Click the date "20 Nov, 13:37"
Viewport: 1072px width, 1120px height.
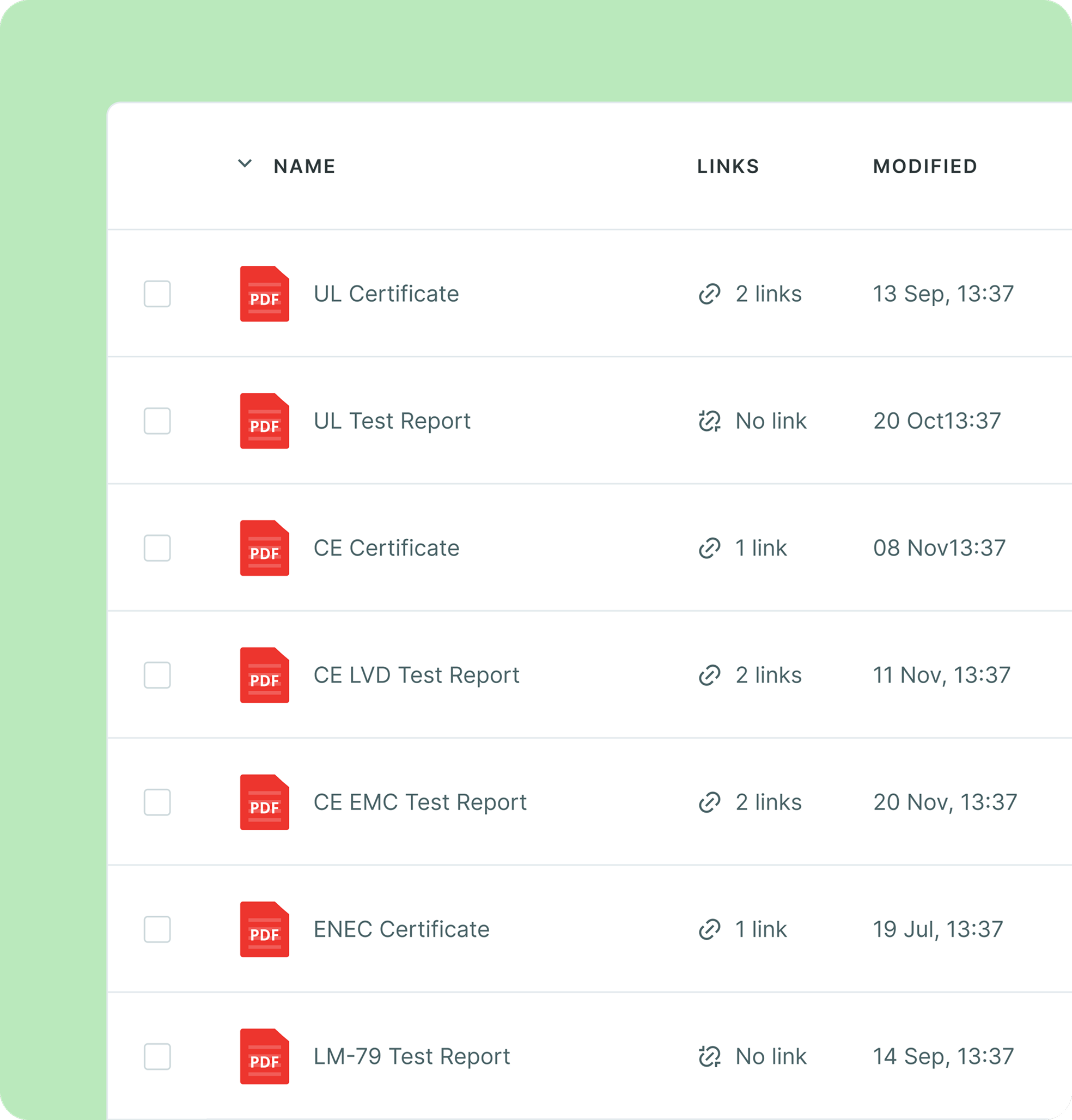(945, 803)
